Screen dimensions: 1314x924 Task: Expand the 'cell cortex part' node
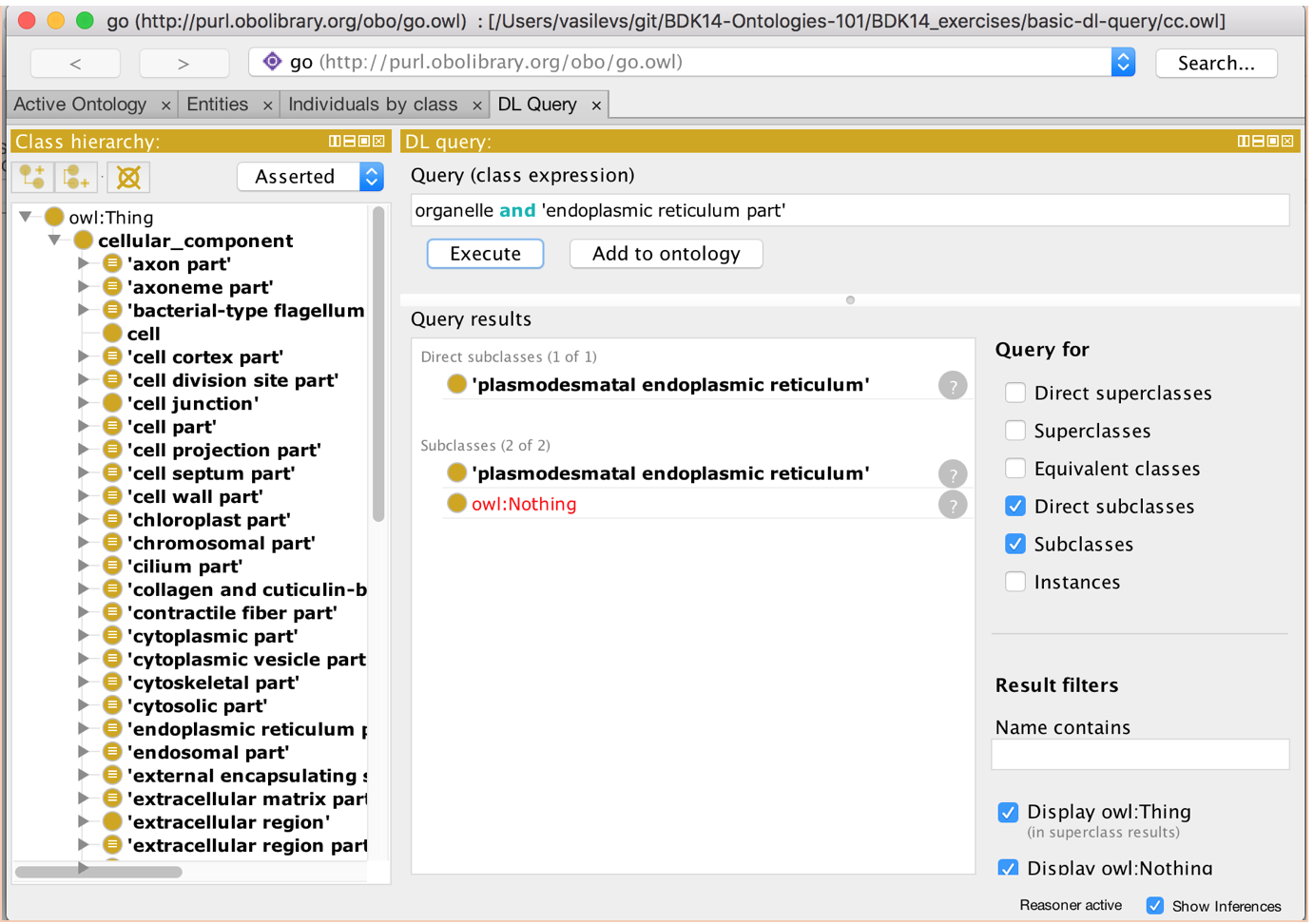(84, 356)
